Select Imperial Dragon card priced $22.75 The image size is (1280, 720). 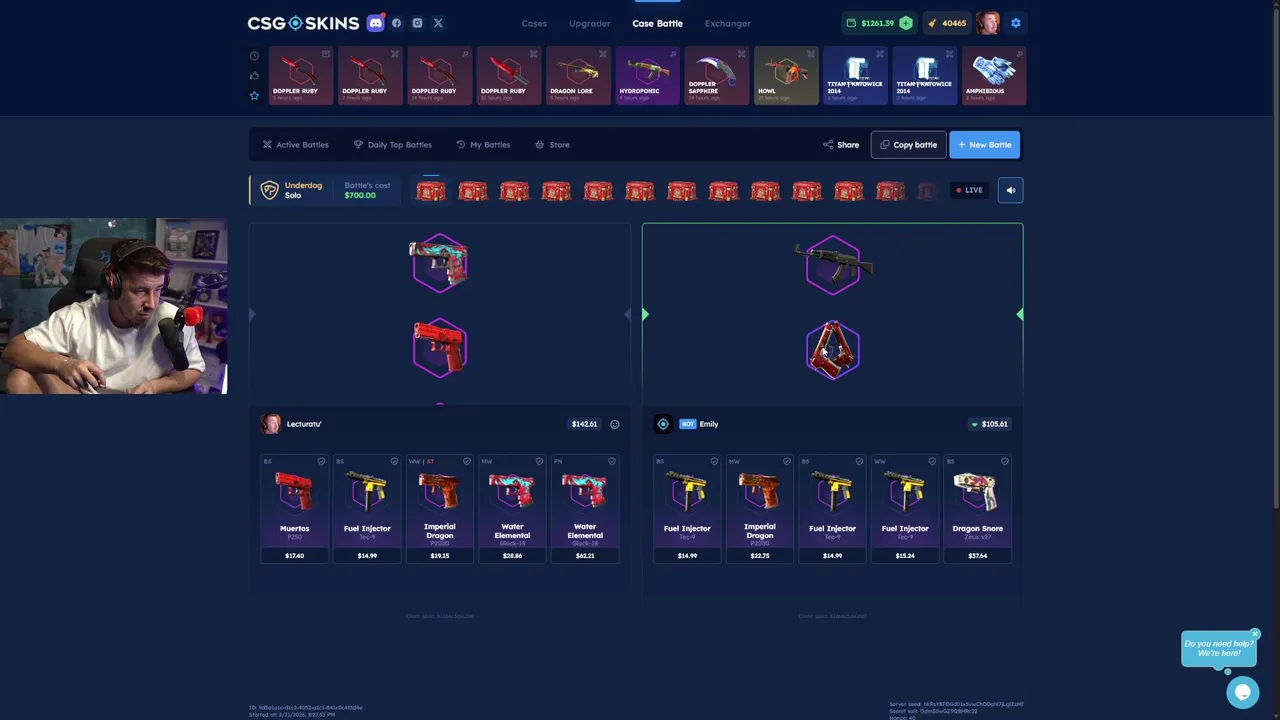tap(760, 509)
